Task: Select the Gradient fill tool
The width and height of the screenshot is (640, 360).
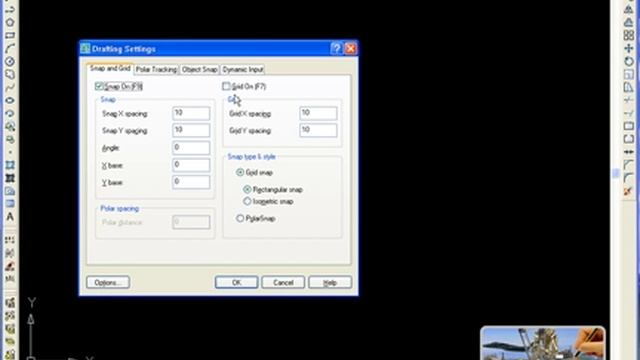Action: (x=10, y=178)
